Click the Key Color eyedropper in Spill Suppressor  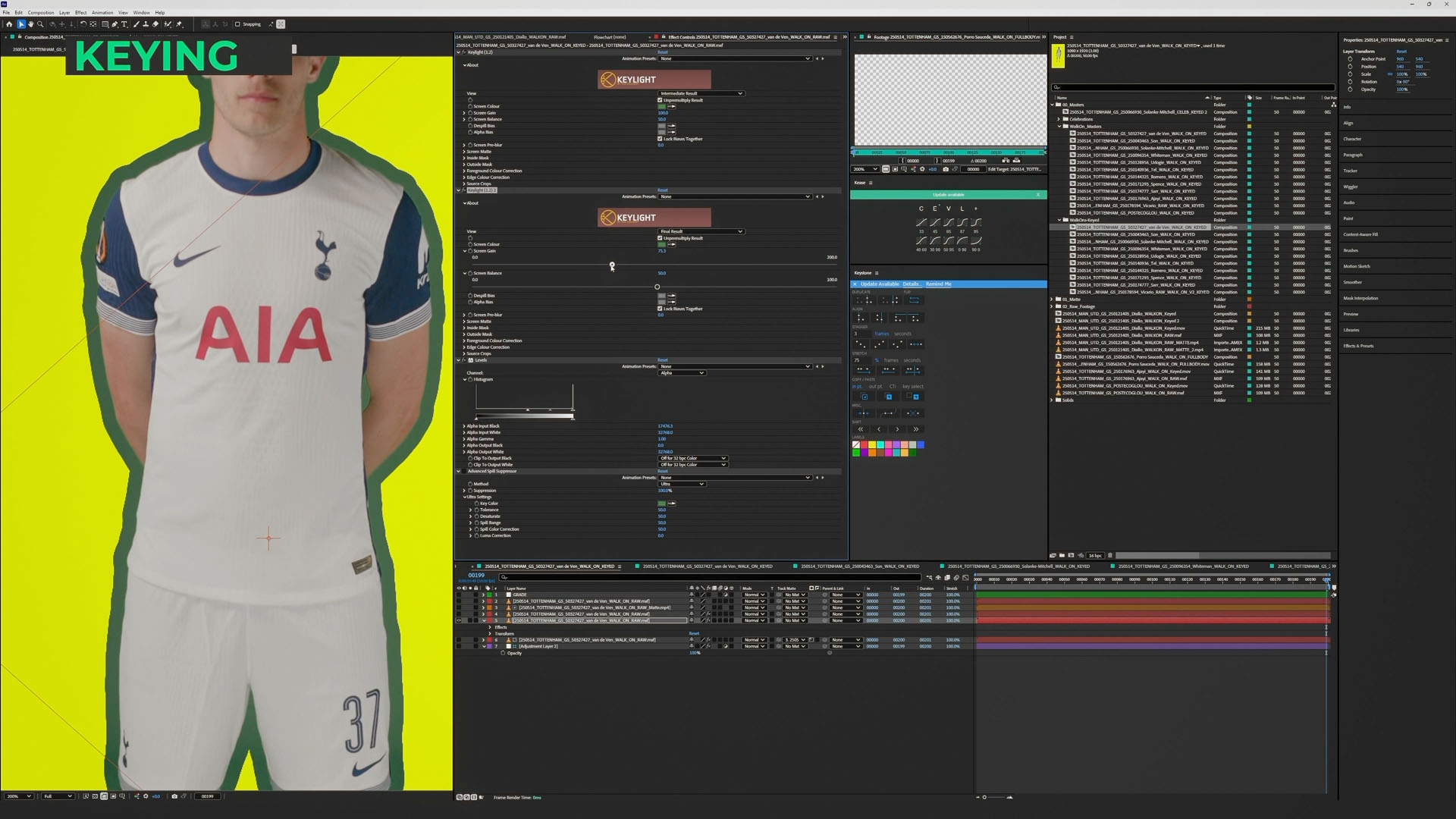(x=672, y=503)
